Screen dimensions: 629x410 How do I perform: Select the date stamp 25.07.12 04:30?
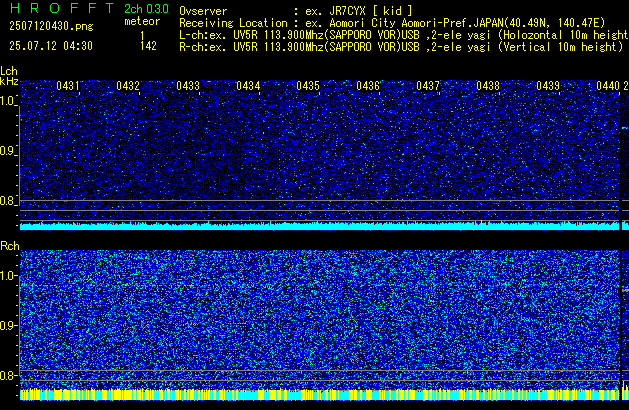point(51,46)
